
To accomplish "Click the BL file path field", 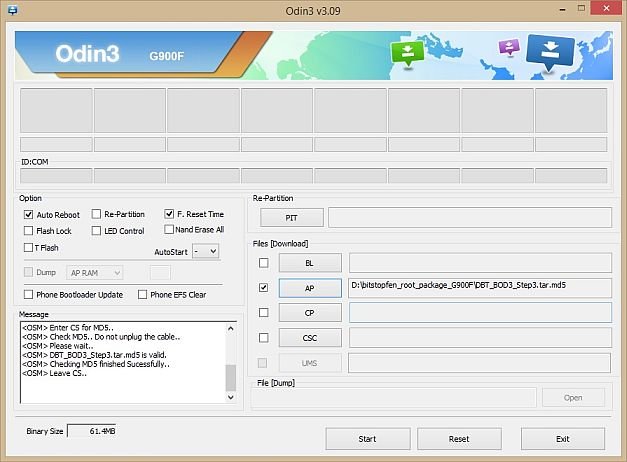I will click(480, 263).
